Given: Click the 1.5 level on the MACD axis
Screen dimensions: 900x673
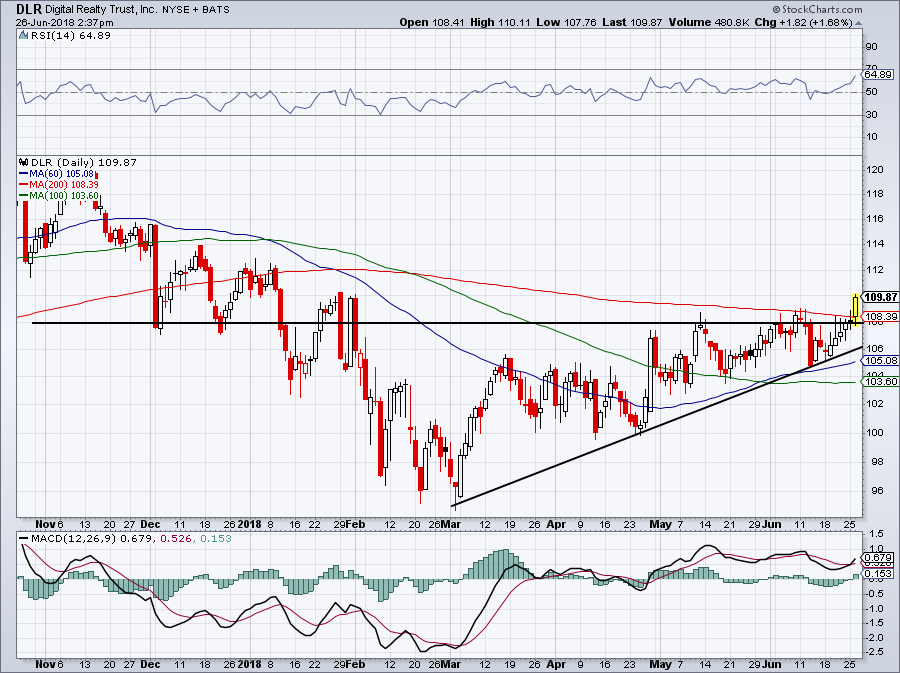Looking at the screenshot, I should coord(876,534).
